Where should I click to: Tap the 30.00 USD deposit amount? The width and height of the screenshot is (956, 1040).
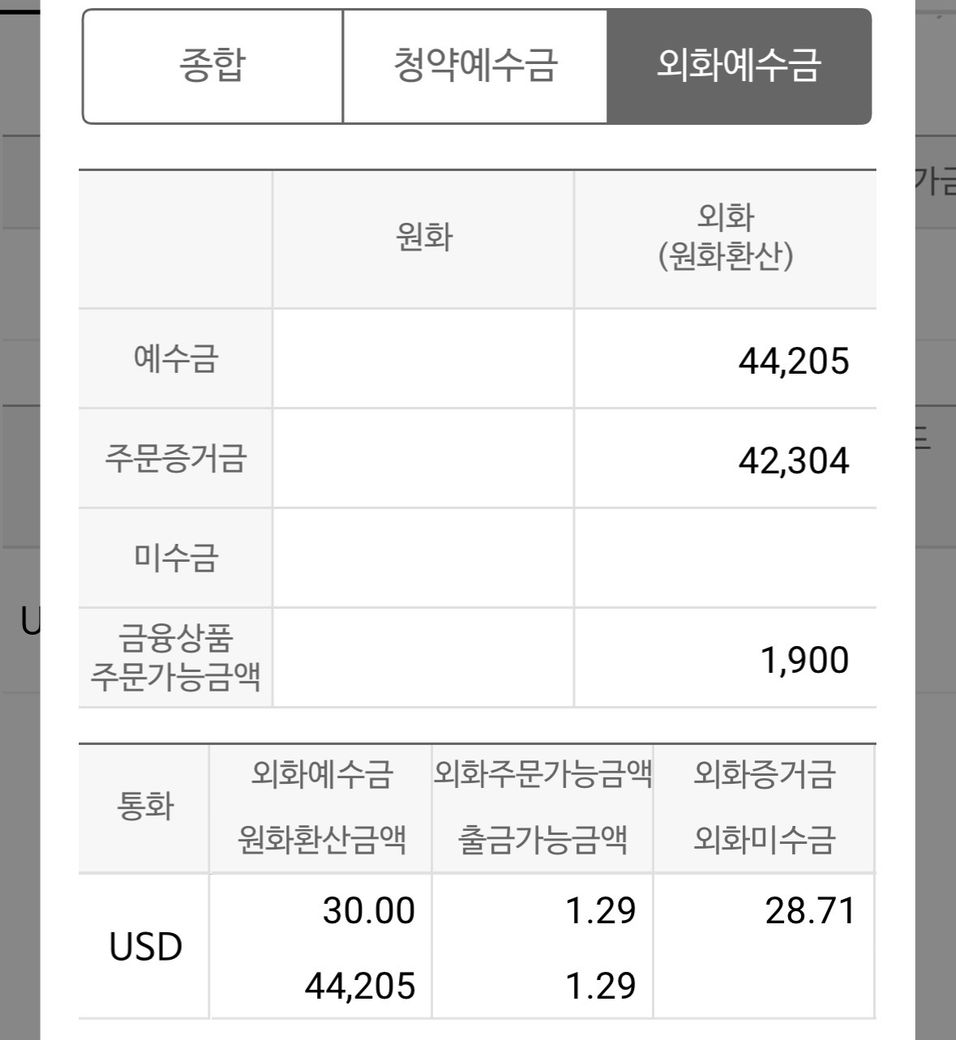point(368,912)
